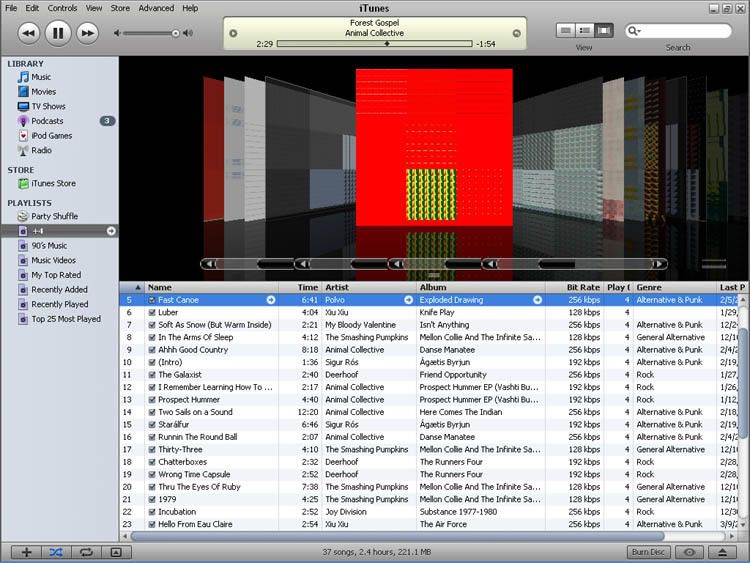This screenshot has width=750, height=563.
Task: Open the Edit menu
Action: coord(32,8)
